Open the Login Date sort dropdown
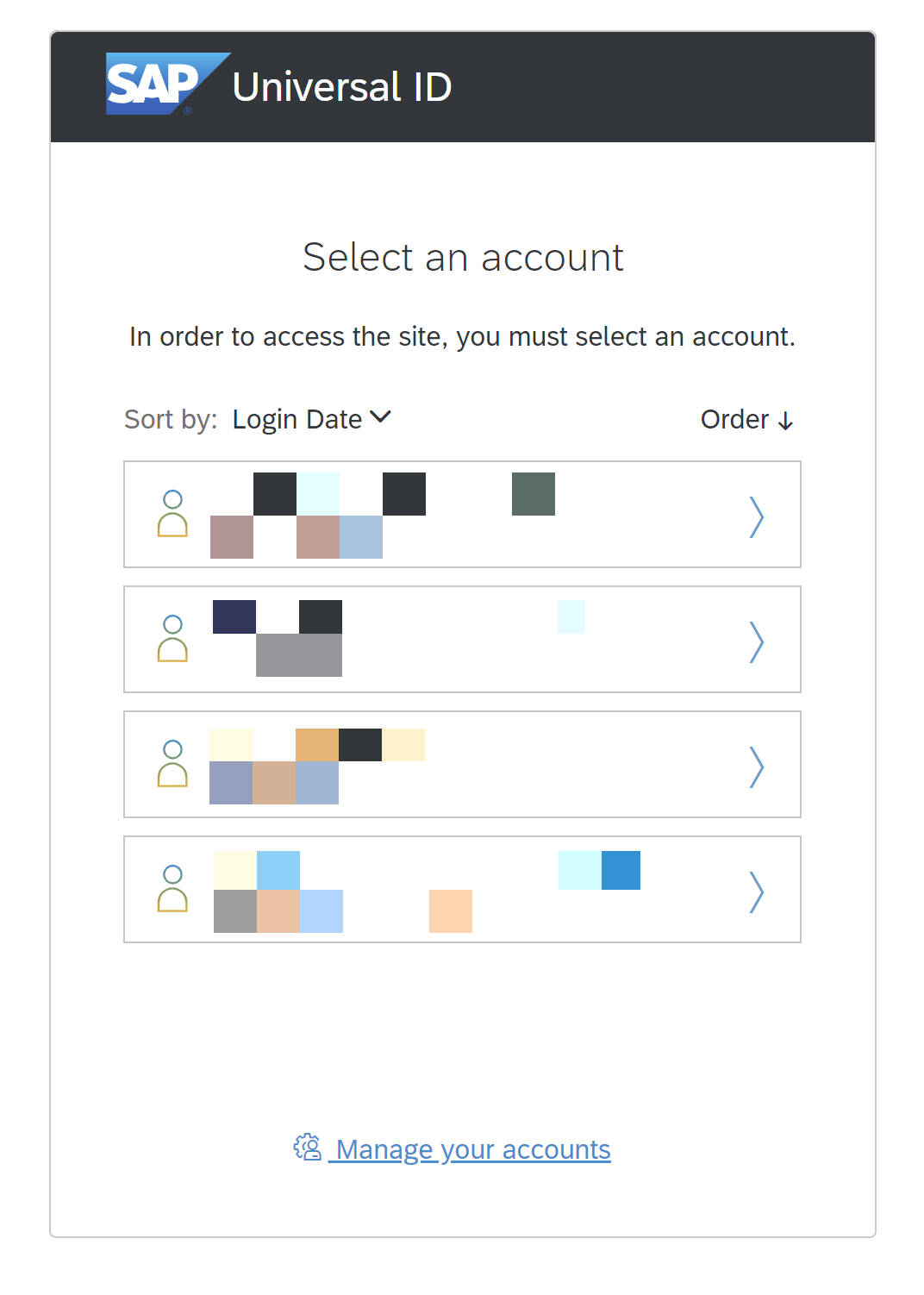The image size is (924, 1295). (312, 419)
